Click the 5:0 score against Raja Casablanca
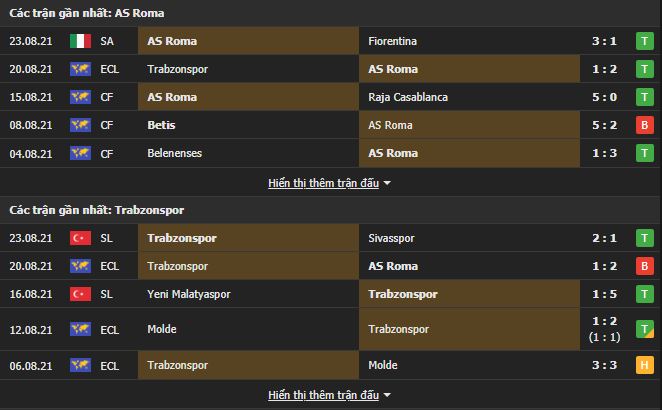Viewport: 662px width, 410px height. point(603,97)
